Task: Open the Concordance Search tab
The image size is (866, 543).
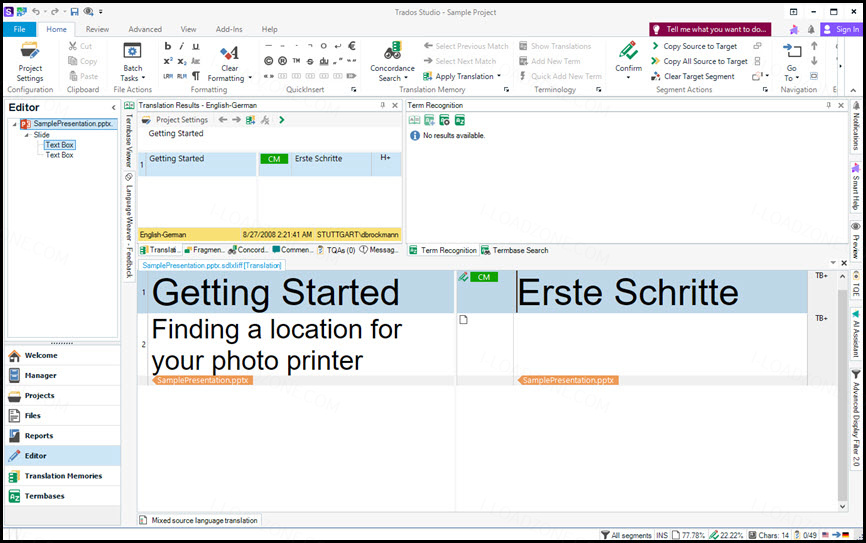Action: [248, 250]
